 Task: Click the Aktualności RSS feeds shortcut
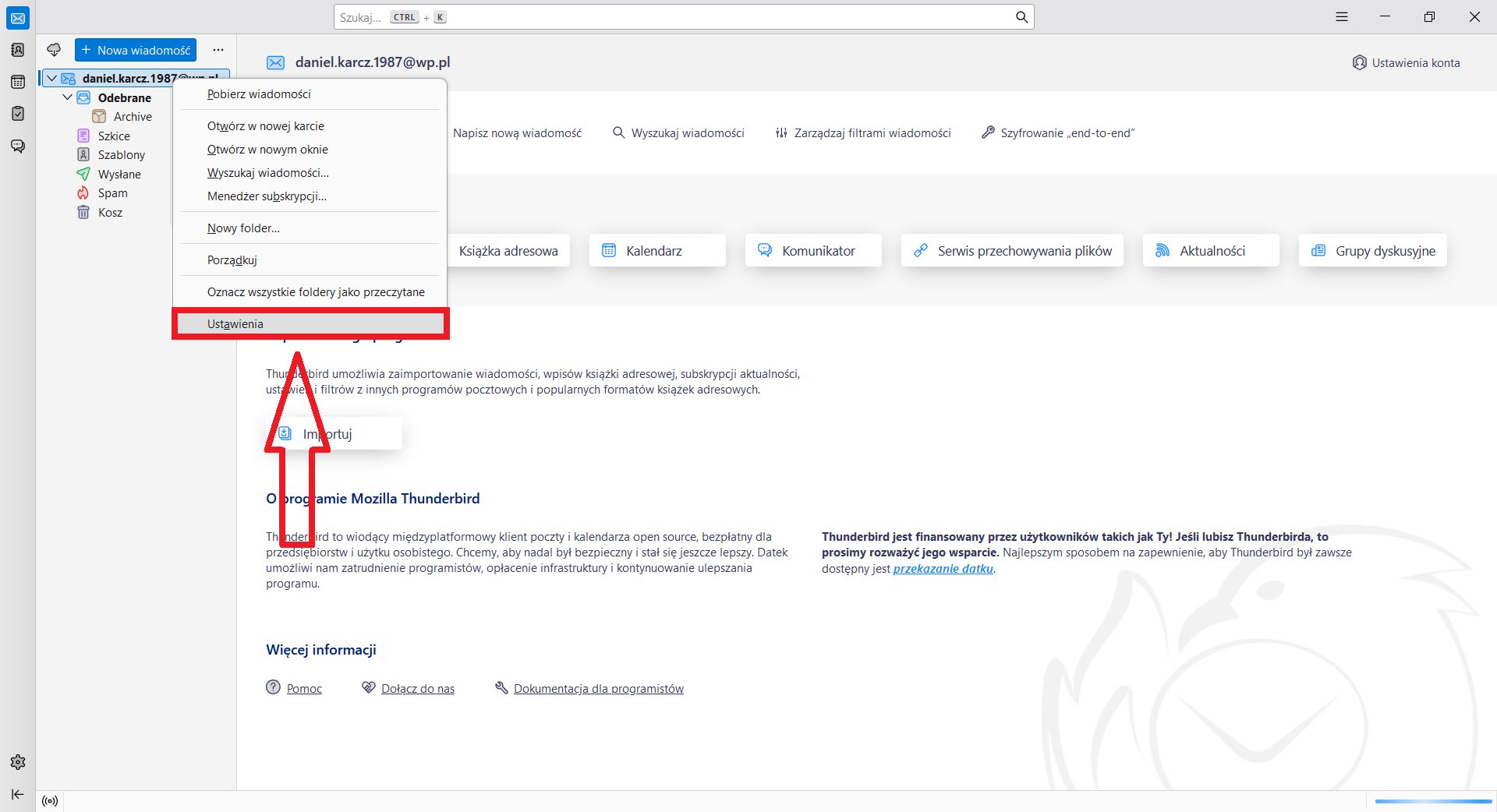(x=1211, y=250)
